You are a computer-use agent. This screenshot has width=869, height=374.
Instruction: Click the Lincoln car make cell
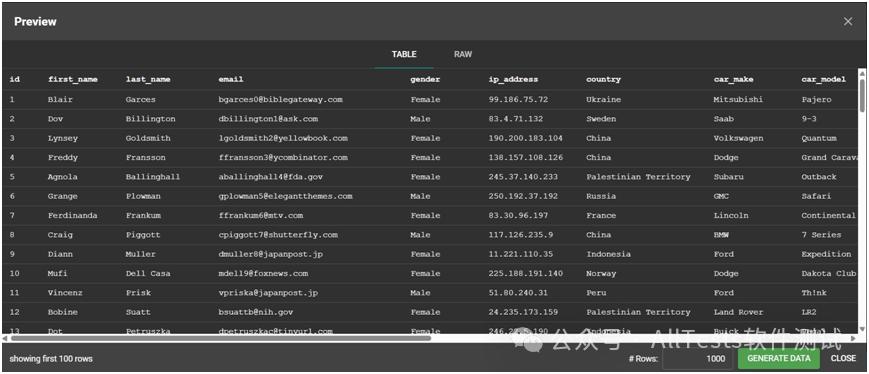[731, 216]
